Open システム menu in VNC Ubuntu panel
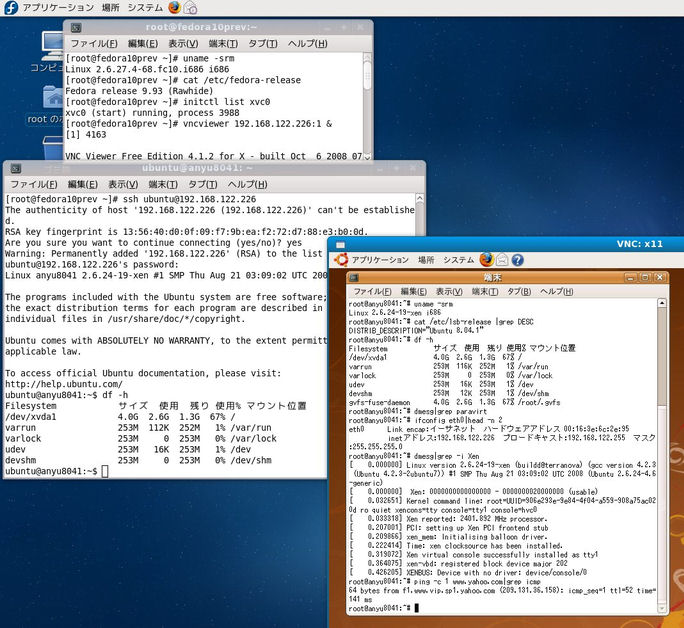 [458, 260]
